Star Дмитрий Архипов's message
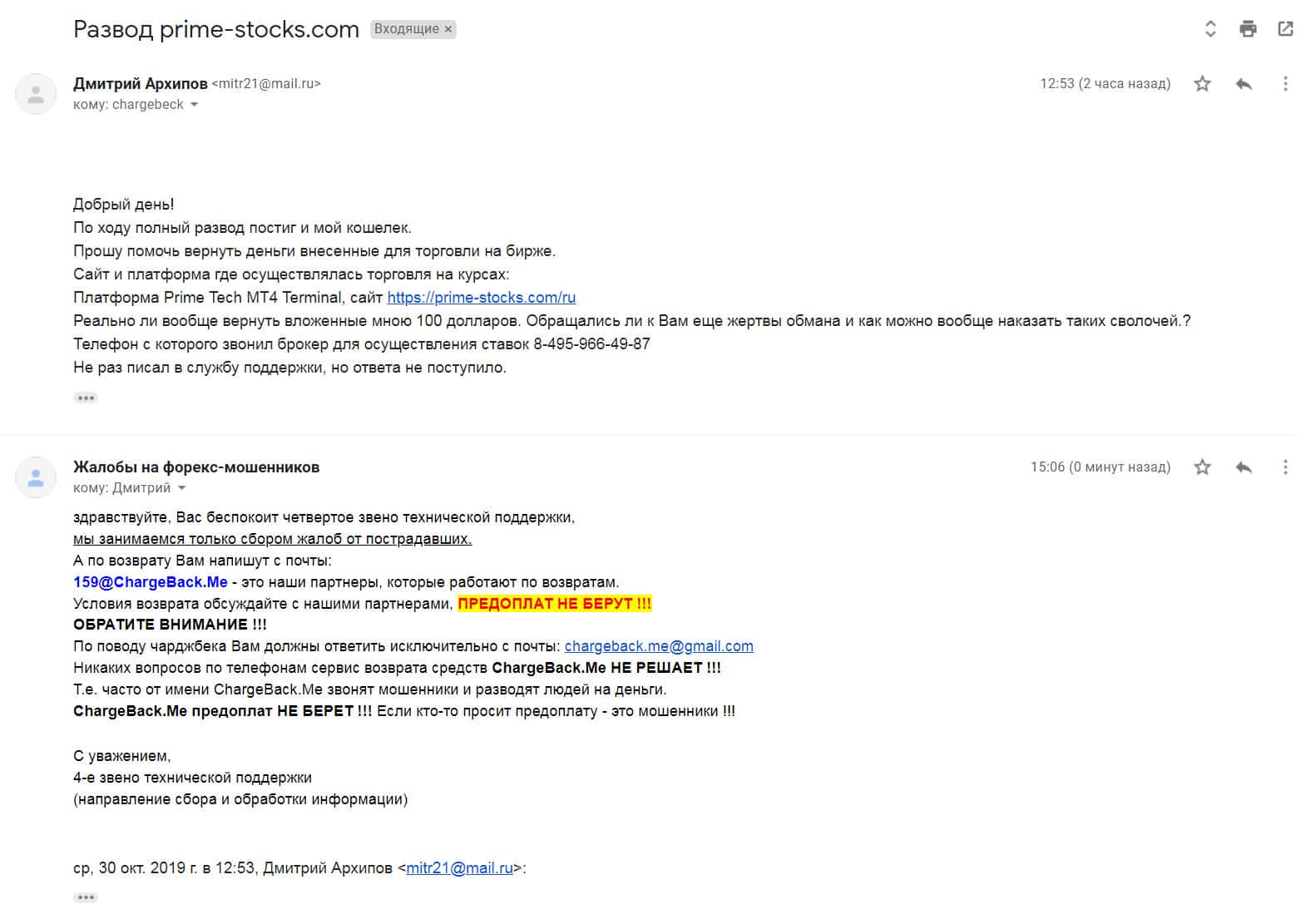The width and height of the screenshot is (1311, 924). tap(1202, 84)
